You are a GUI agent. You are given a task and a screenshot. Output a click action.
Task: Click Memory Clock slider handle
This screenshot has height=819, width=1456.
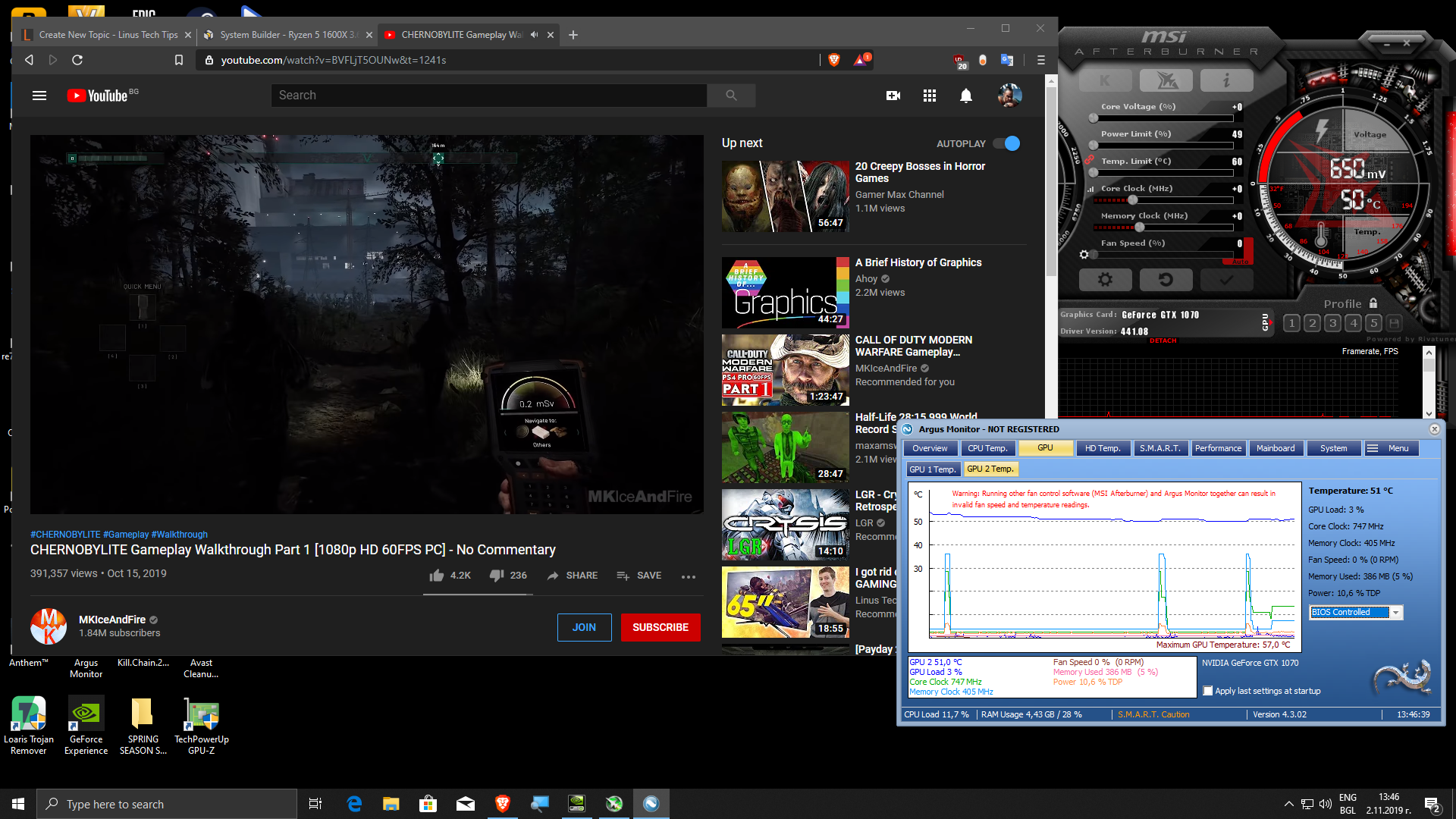tap(1139, 227)
